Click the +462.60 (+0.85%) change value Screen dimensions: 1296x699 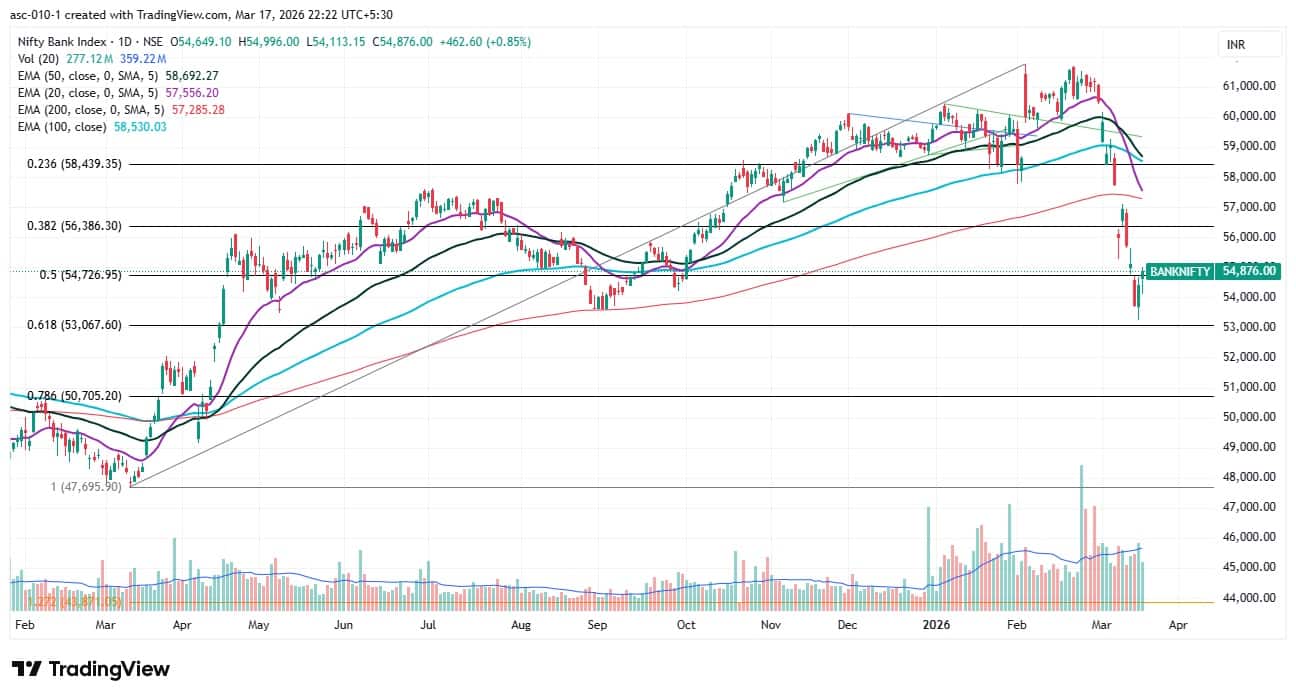pos(485,42)
